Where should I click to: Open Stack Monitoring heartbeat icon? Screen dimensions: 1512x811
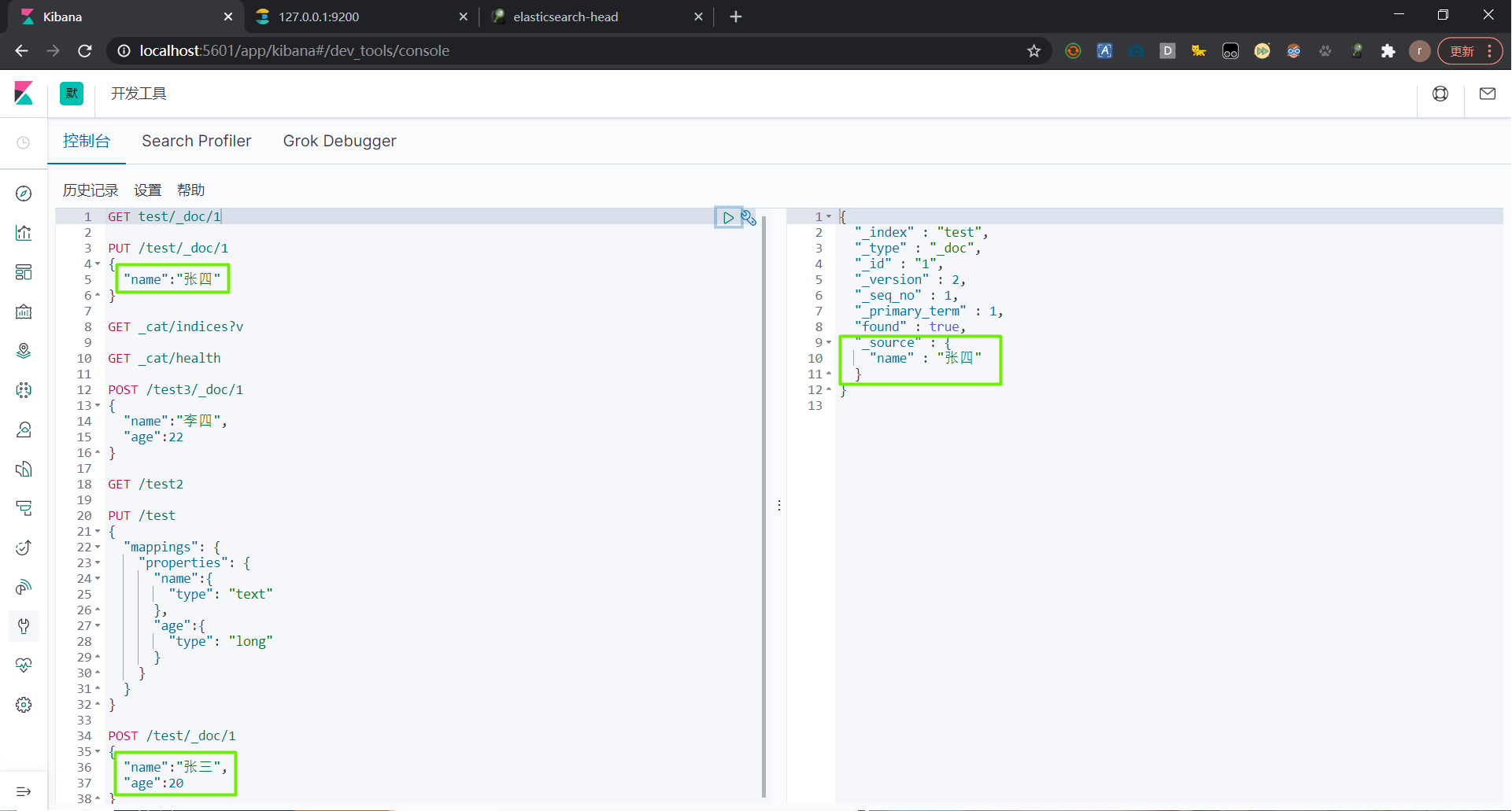pos(24,665)
